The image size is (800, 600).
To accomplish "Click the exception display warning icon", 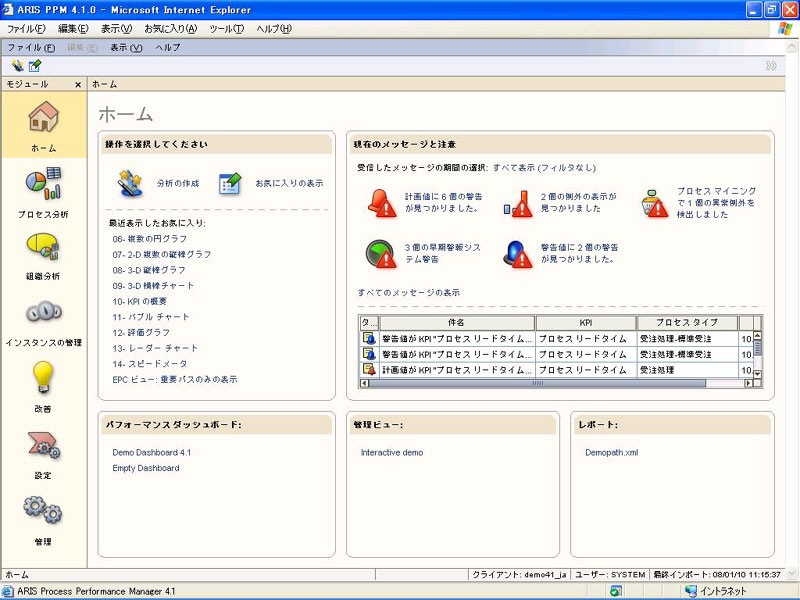I will [518, 203].
